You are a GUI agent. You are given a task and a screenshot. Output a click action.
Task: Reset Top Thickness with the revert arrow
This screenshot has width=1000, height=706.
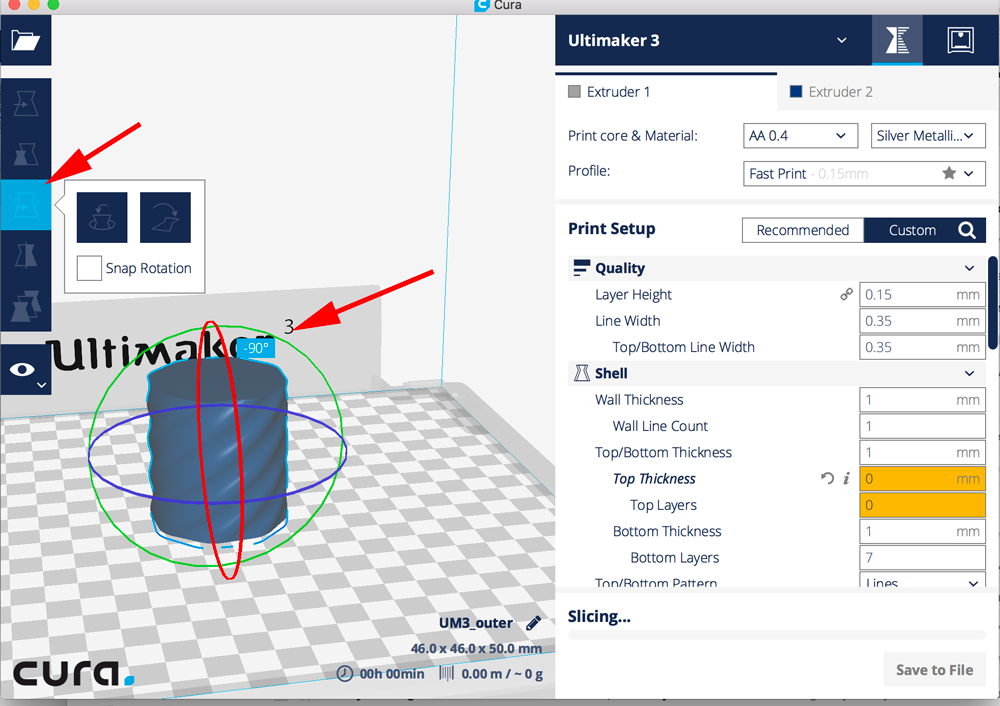tap(827, 478)
